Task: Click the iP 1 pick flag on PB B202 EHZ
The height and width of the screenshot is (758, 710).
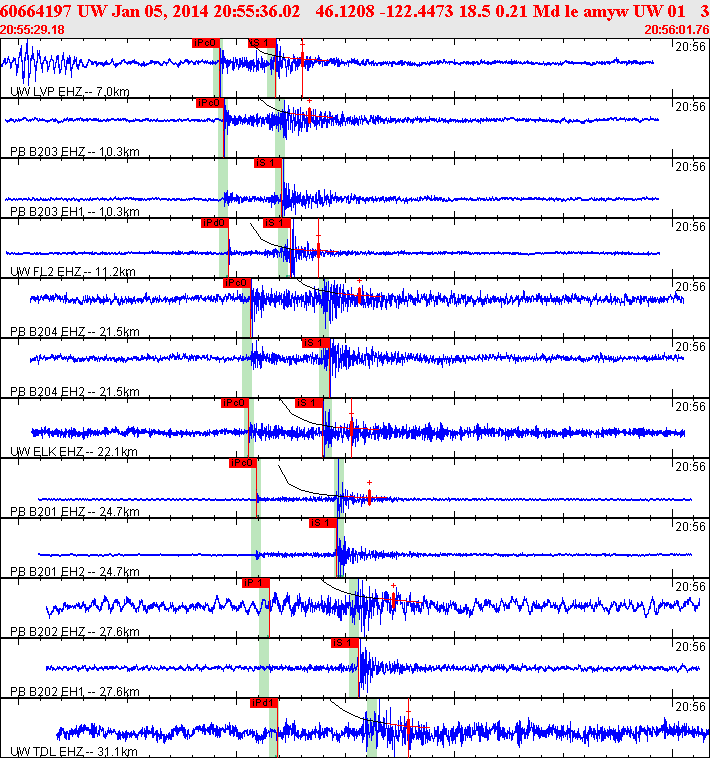Action: pos(256,583)
